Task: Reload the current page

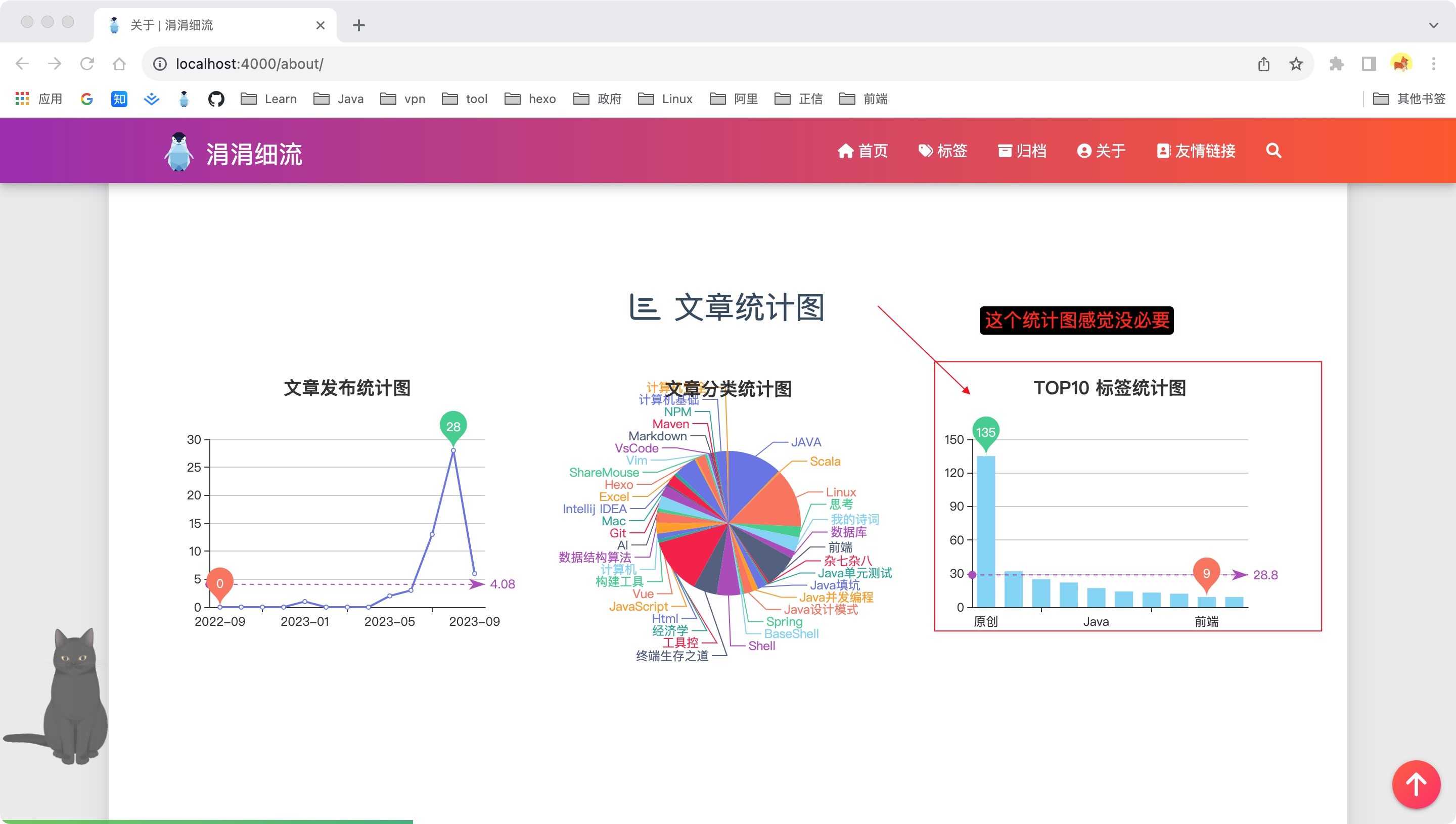Action: (86, 64)
